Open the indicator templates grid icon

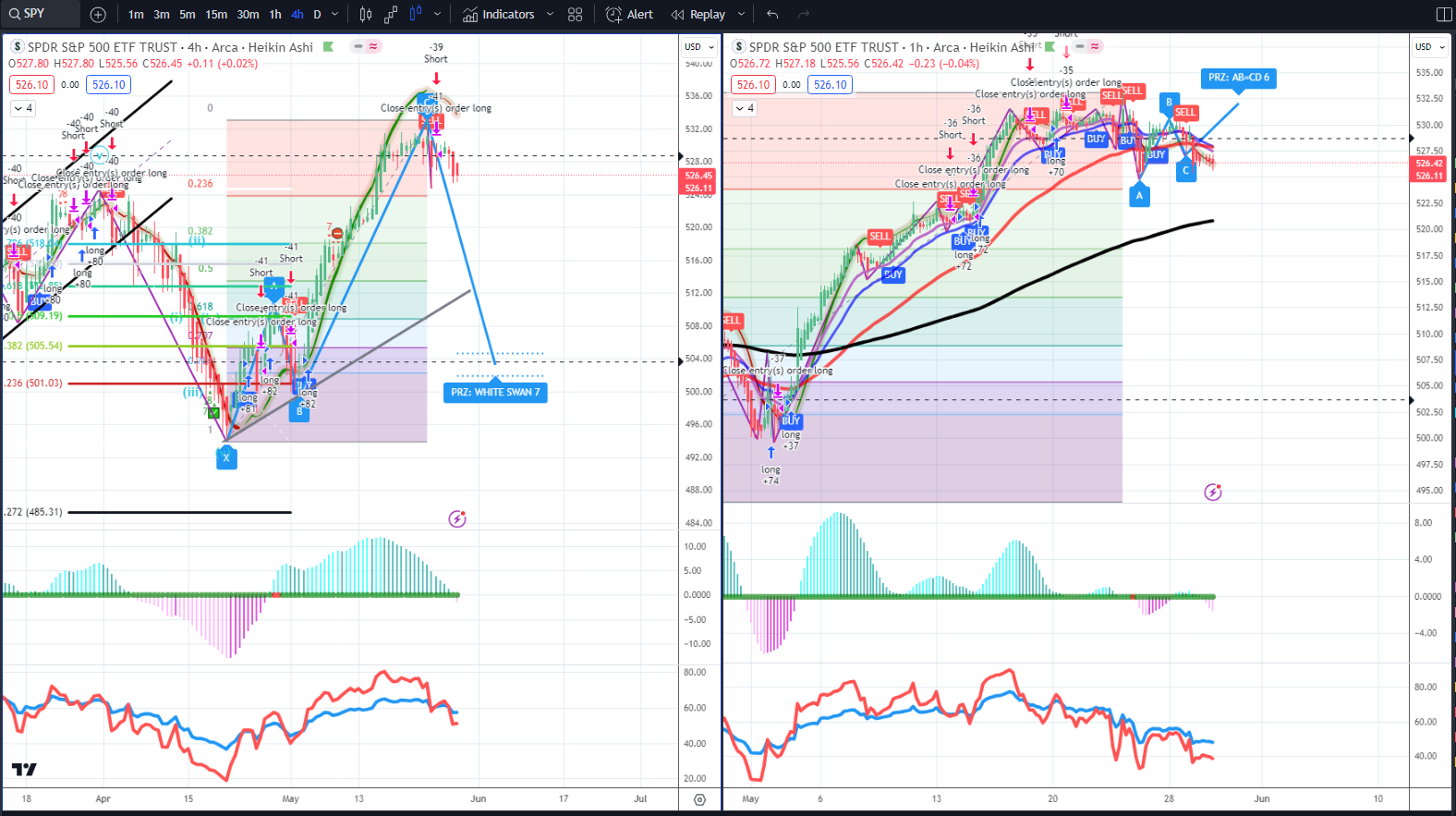pyautogui.click(x=576, y=15)
